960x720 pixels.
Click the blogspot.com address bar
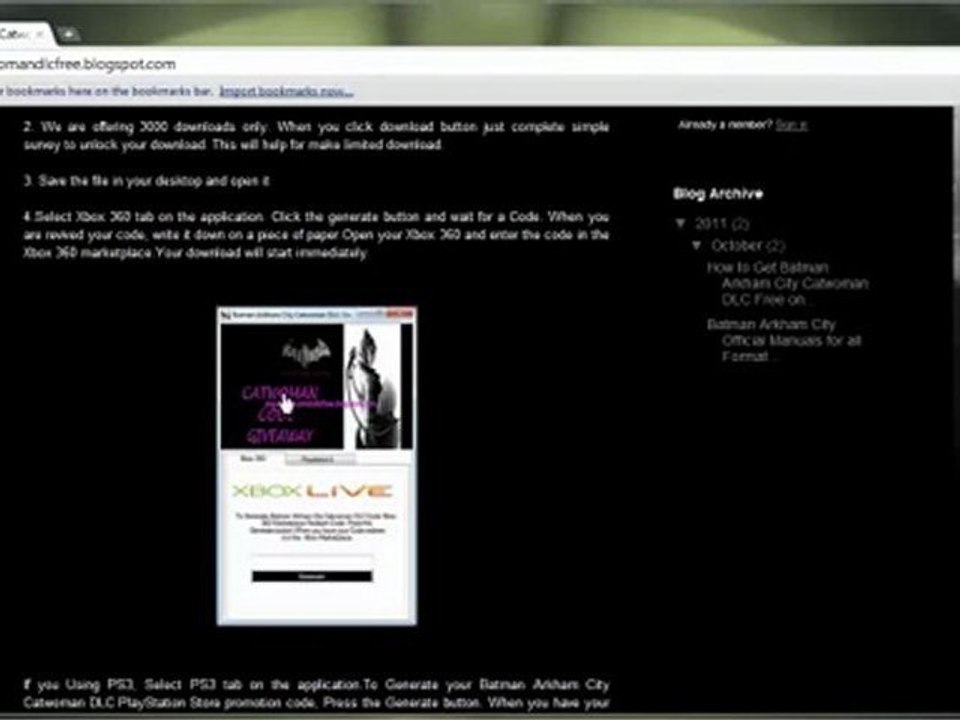[478, 64]
